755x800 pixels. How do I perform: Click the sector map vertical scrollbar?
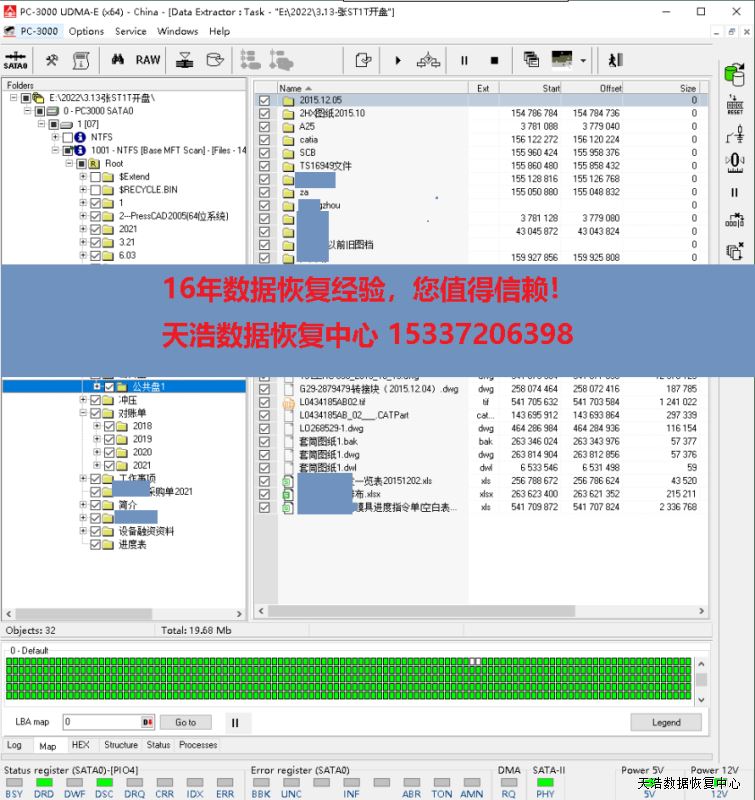[x=702, y=678]
